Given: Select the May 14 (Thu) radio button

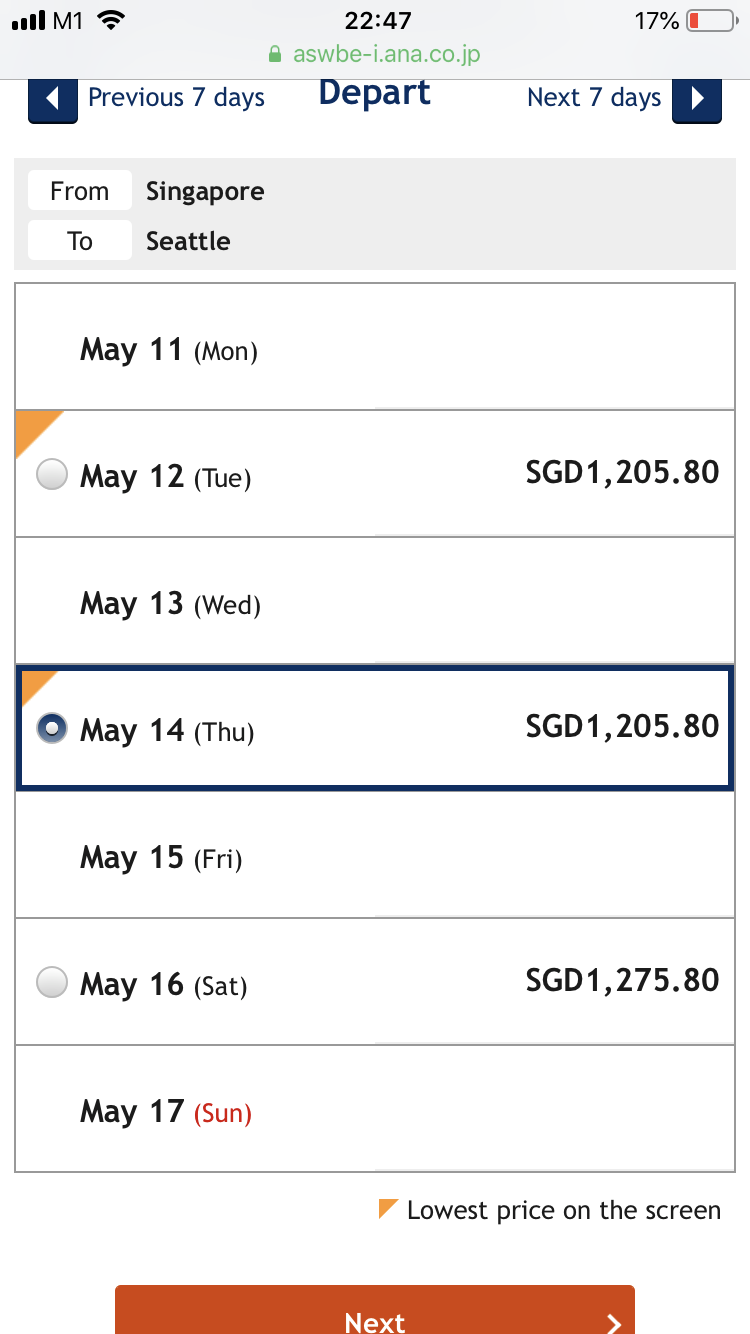Looking at the screenshot, I should click(52, 729).
